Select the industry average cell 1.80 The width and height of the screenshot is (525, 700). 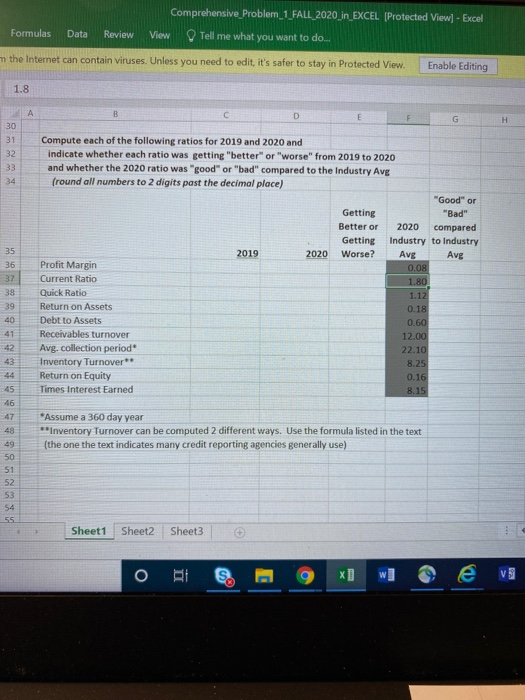coord(407,281)
